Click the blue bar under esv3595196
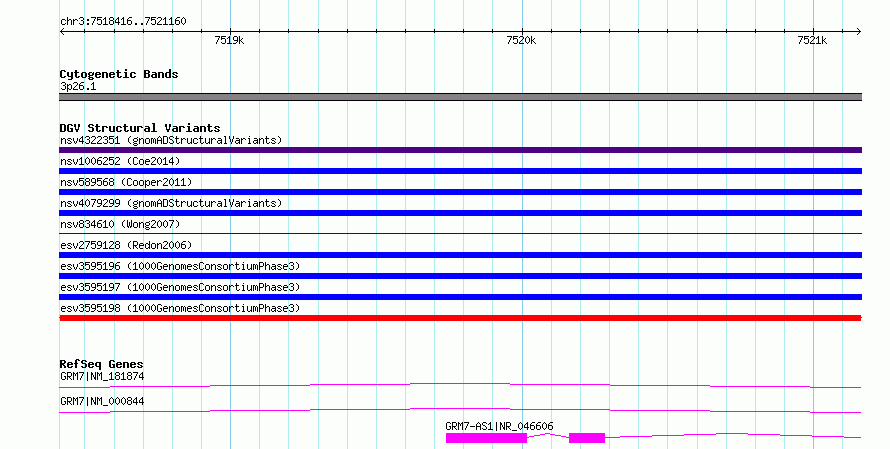This screenshot has width=890, height=449. tap(460, 276)
